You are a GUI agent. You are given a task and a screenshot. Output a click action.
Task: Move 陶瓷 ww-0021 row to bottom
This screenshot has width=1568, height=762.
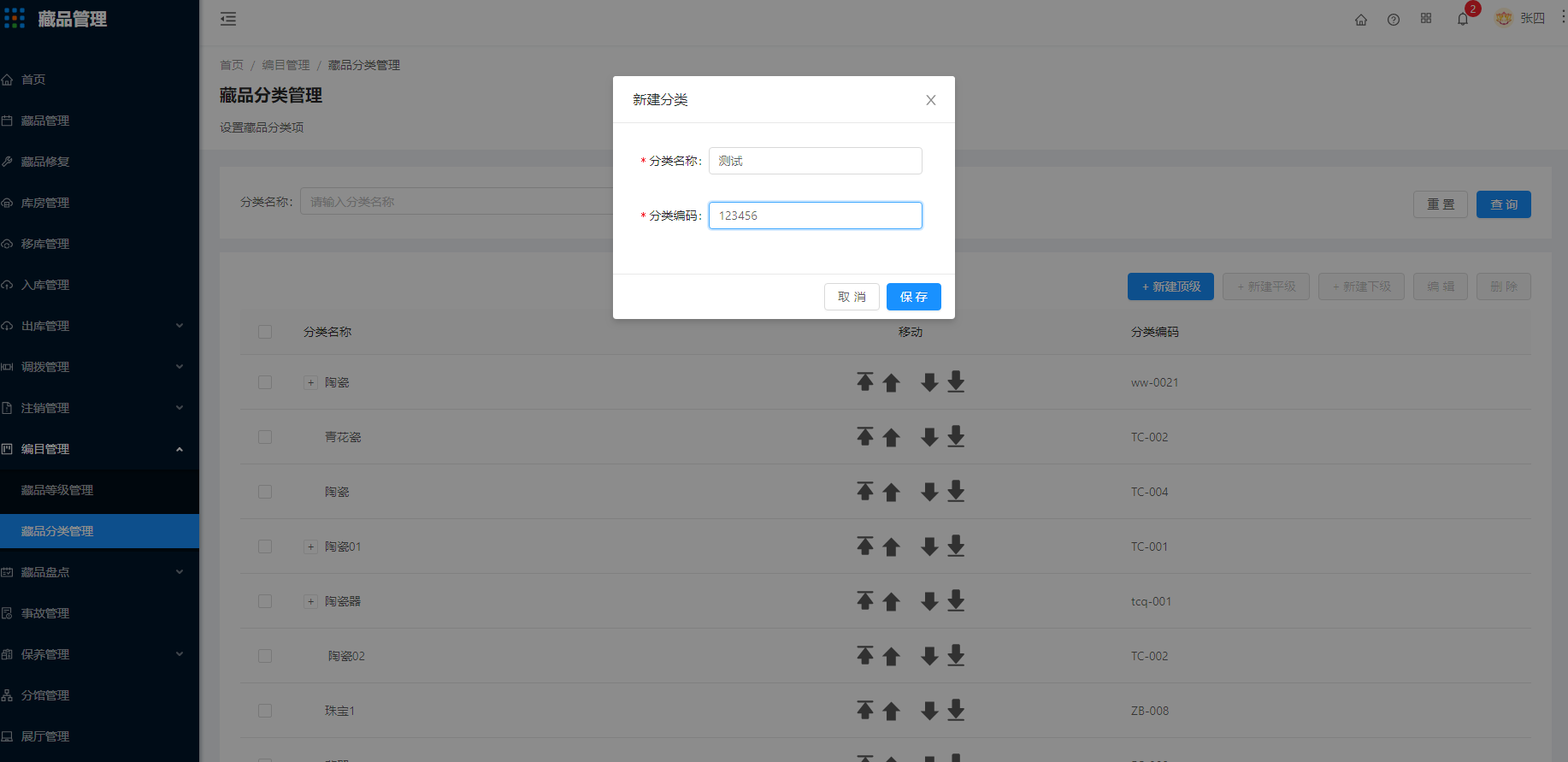tap(956, 382)
